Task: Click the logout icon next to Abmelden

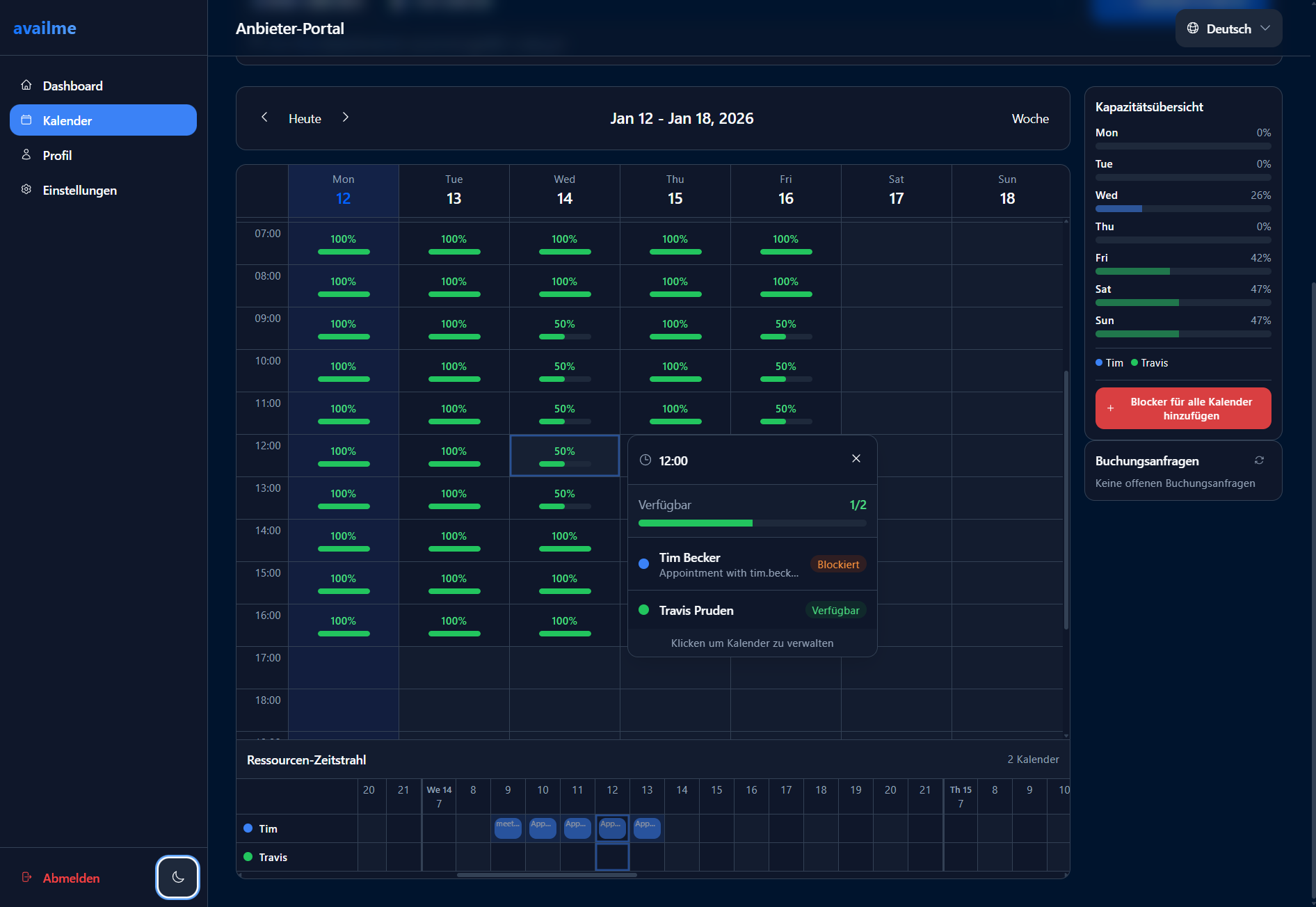Action: pos(27,878)
